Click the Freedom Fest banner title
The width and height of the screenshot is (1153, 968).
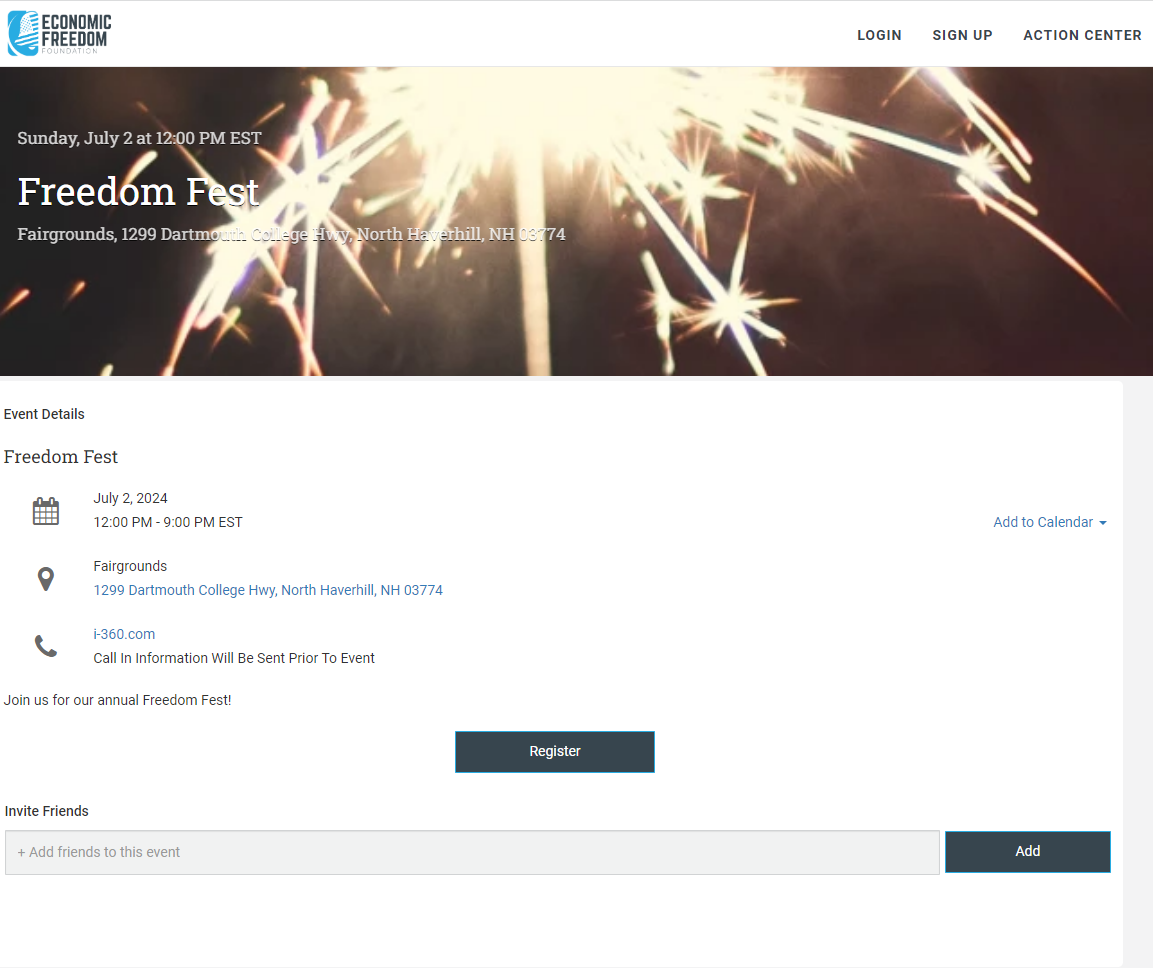click(138, 192)
